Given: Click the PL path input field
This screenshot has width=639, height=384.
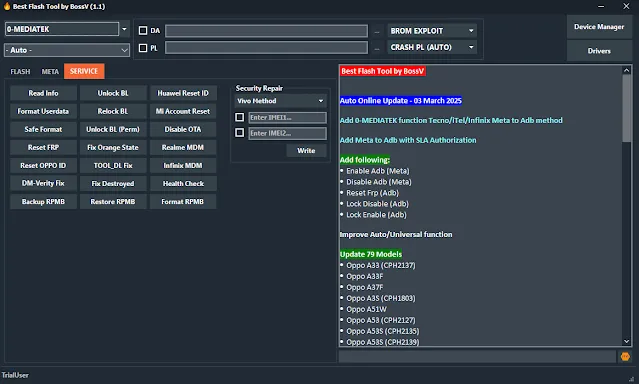Looking at the screenshot, I should pos(267,48).
